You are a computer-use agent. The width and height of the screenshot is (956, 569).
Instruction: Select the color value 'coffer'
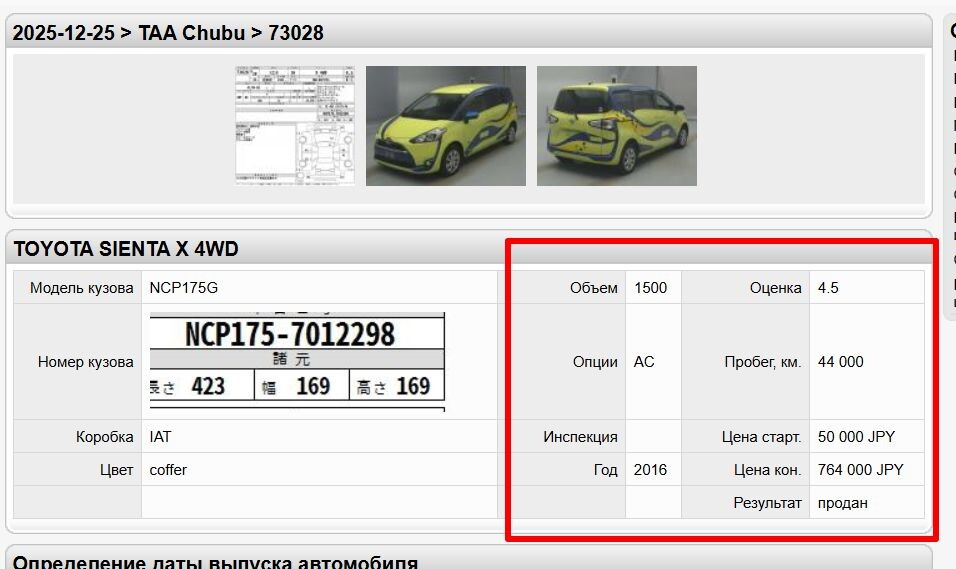[168, 470]
